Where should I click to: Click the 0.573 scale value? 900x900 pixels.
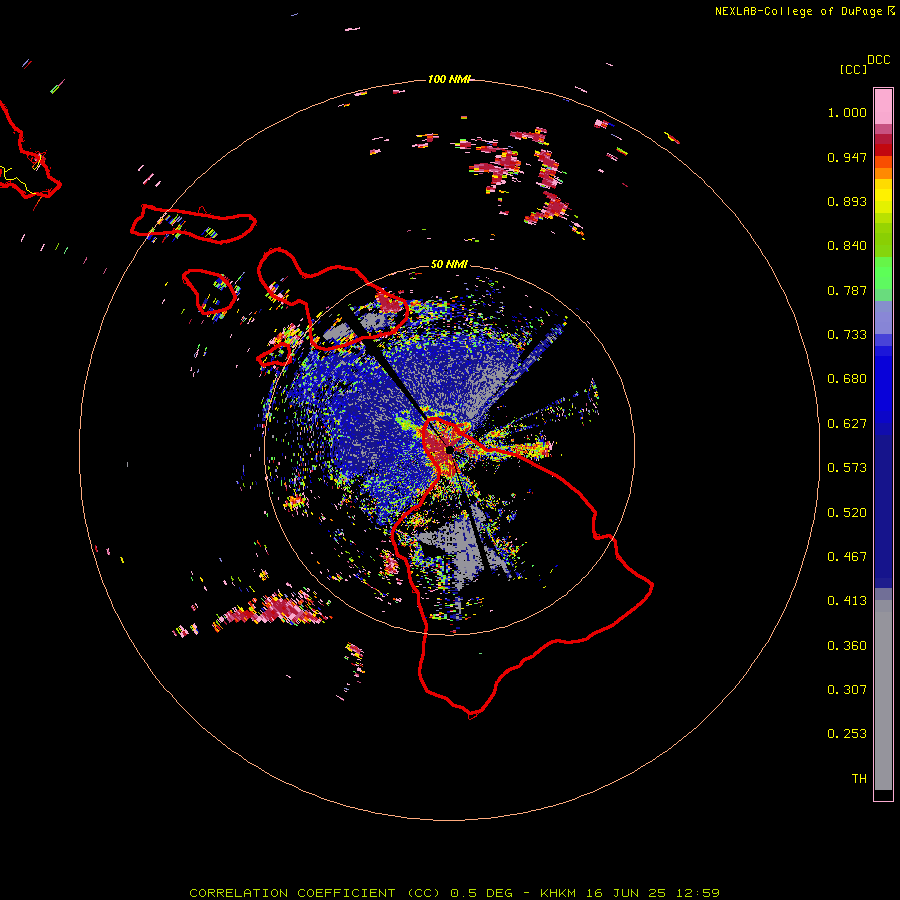847,468
